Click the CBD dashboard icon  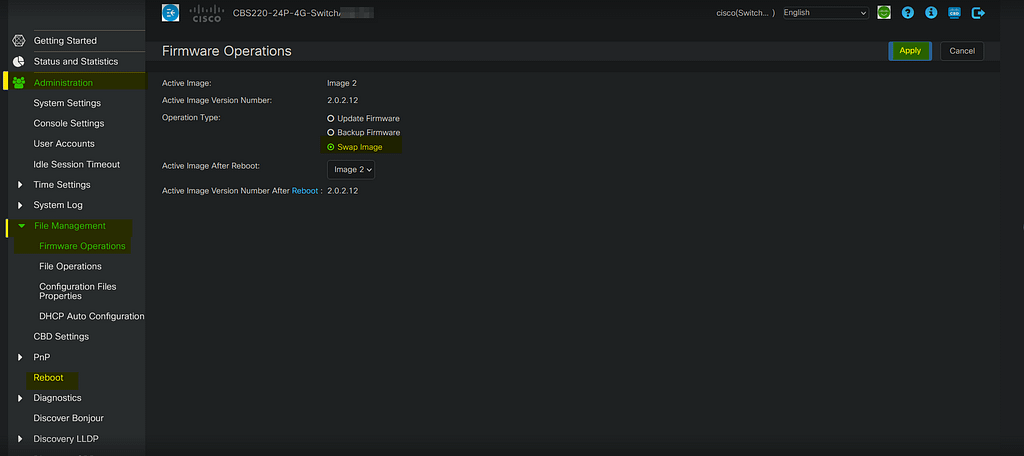954,13
